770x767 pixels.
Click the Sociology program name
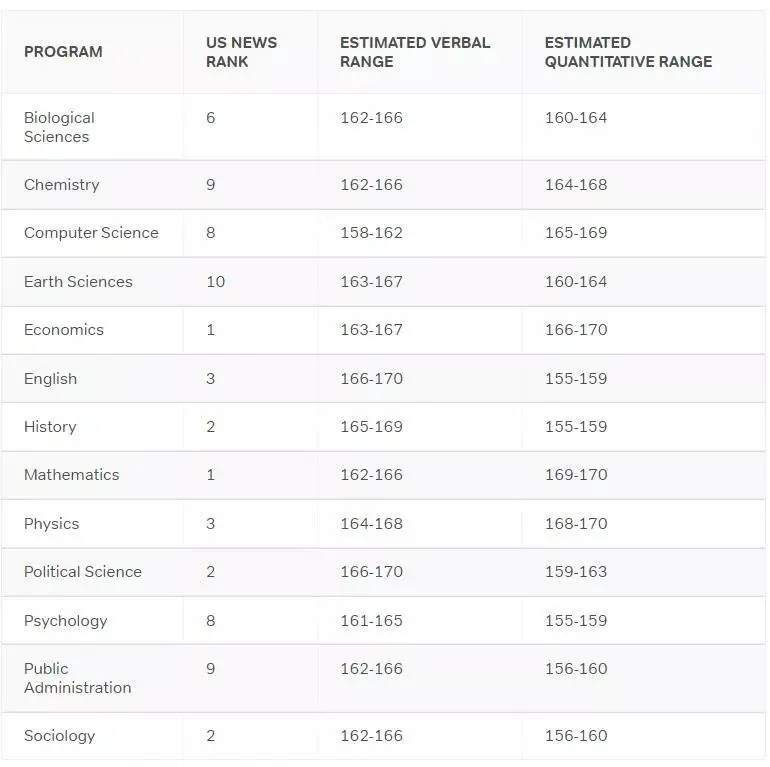pos(59,736)
